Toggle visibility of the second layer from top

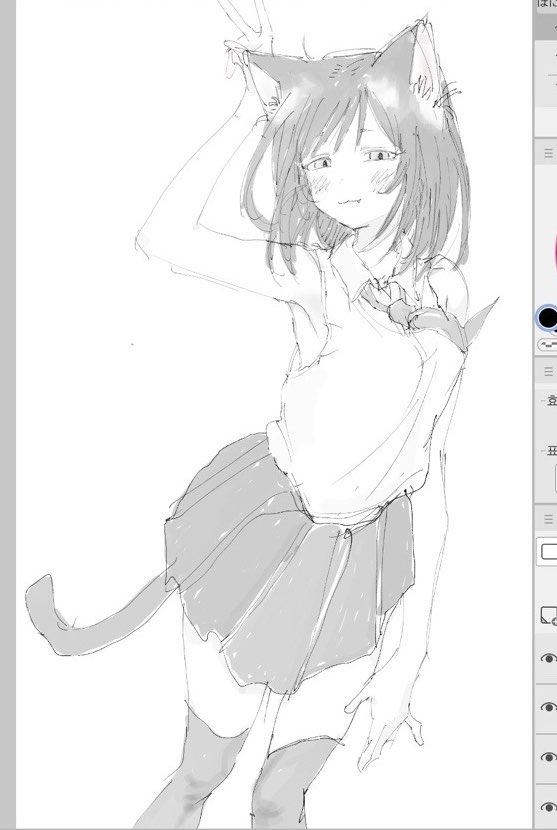[549, 707]
